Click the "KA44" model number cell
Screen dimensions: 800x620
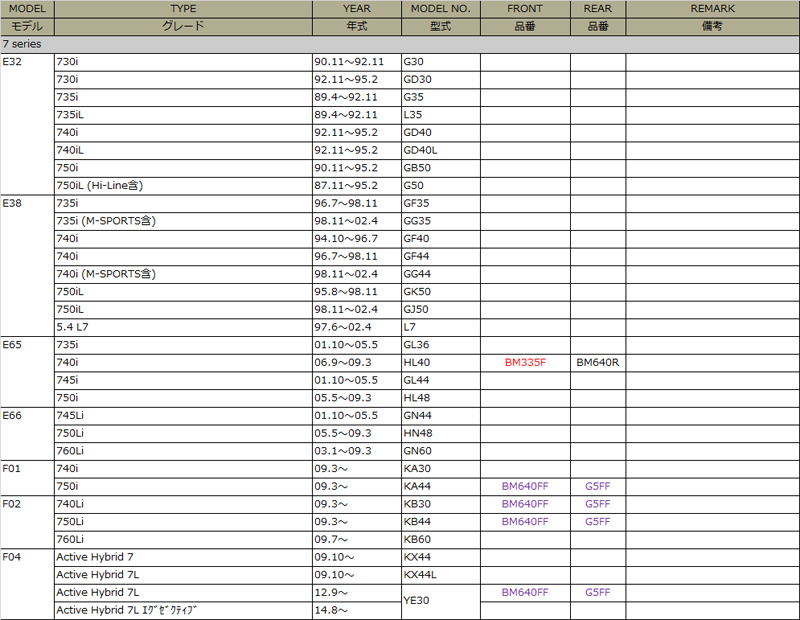441,486
